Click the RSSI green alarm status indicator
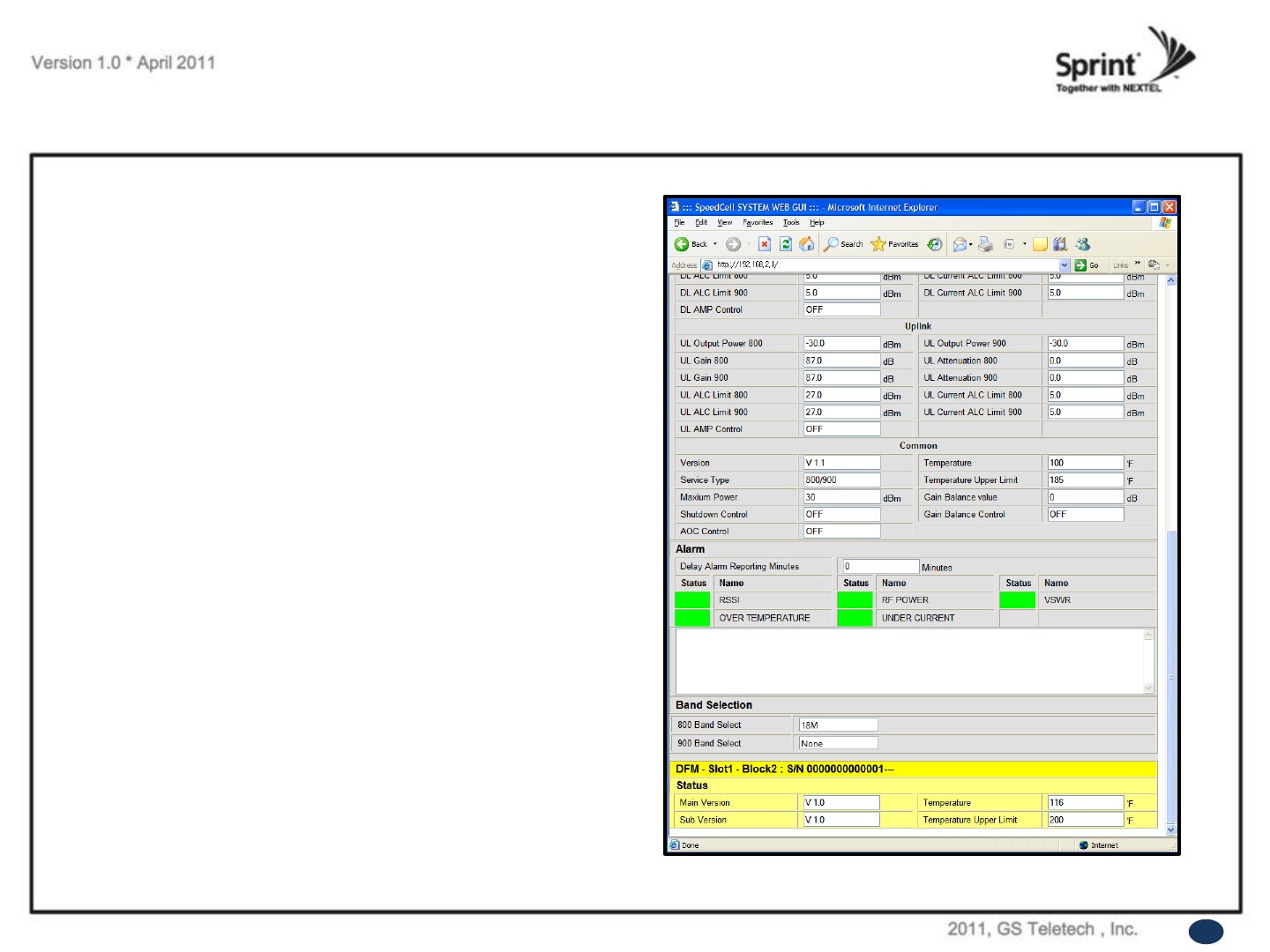This screenshot has width=1270, height=952. click(x=692, y=600)
